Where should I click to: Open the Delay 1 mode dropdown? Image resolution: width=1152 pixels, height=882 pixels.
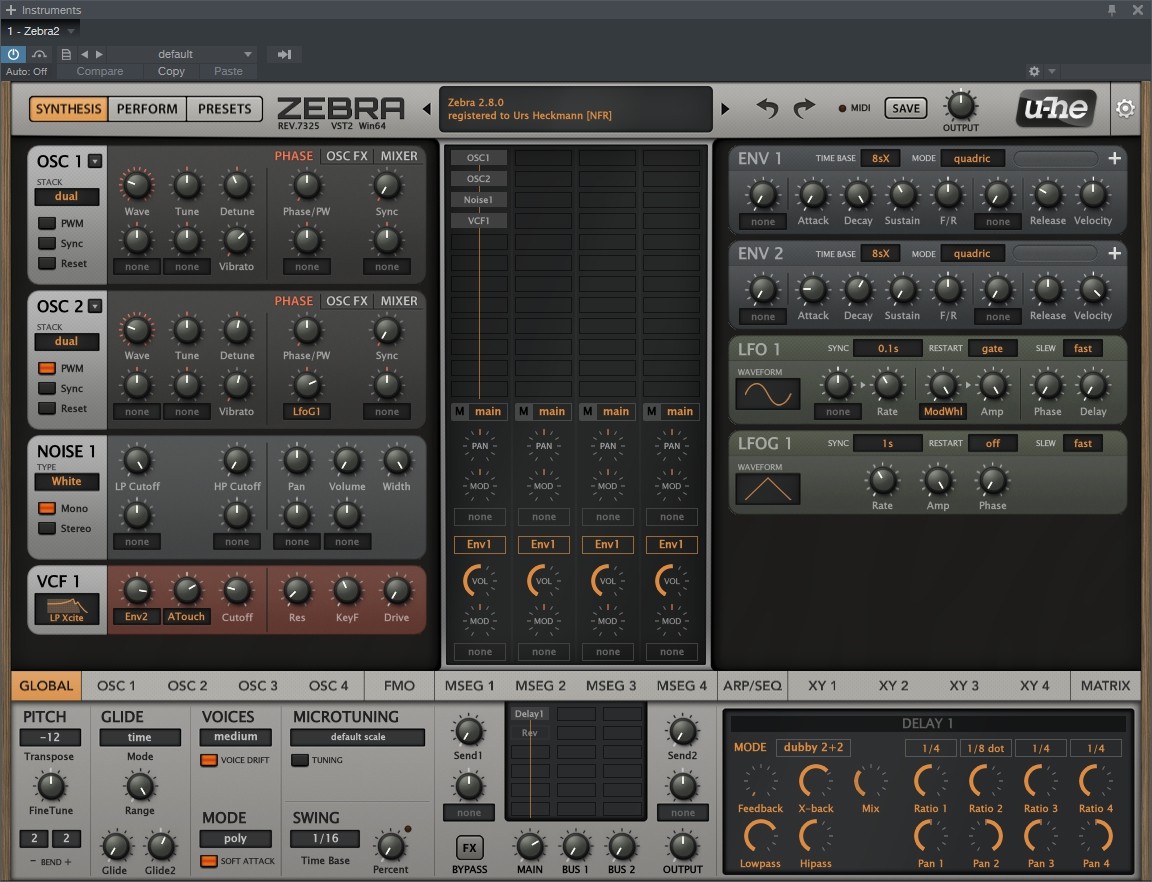coord(813,747)
